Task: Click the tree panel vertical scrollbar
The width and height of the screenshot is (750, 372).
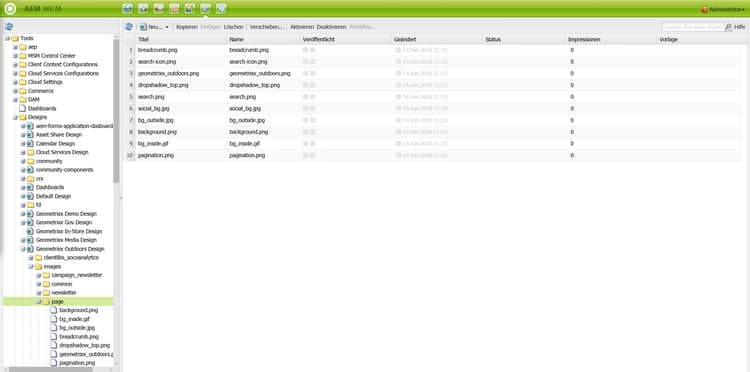Action: coord(116,111)
